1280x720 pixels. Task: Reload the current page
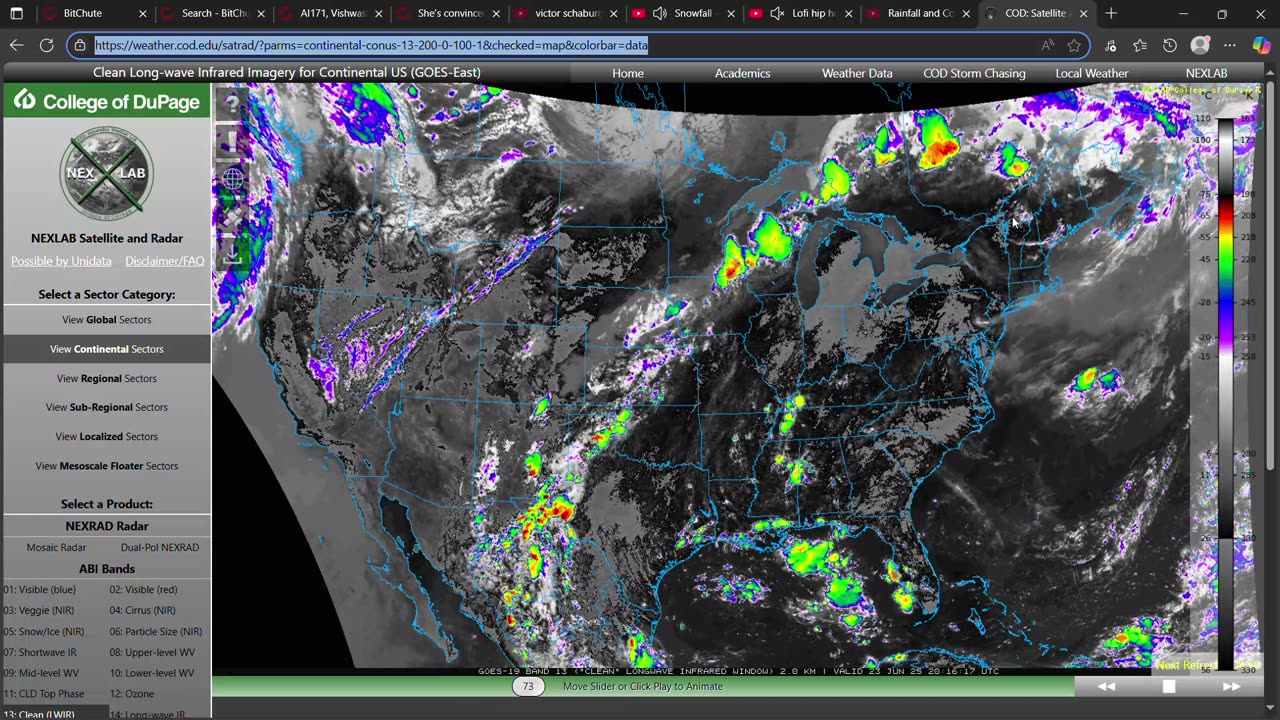(x=46, y=45)
